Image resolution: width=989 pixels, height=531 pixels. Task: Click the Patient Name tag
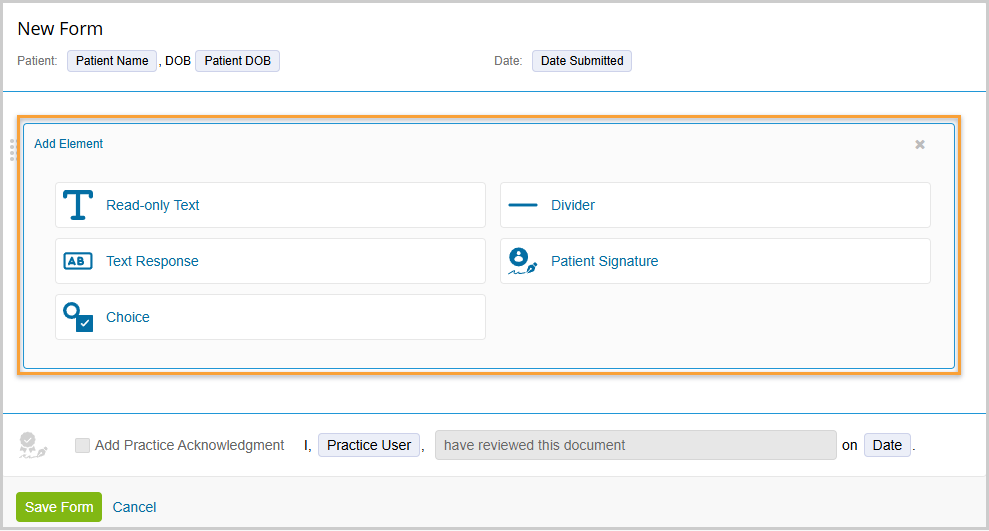click(x=112, y=61)
